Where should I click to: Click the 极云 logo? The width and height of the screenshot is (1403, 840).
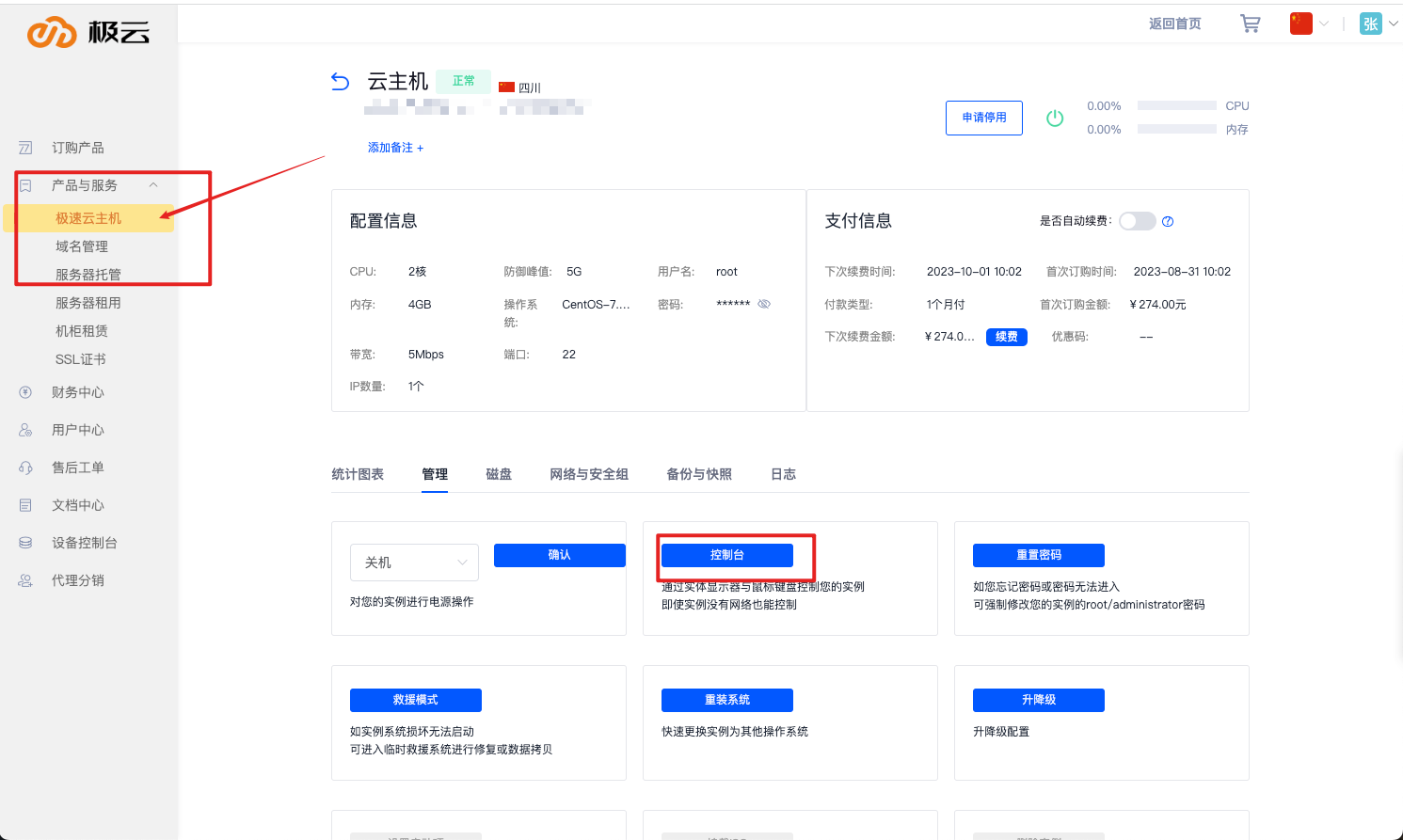(88, 32)
